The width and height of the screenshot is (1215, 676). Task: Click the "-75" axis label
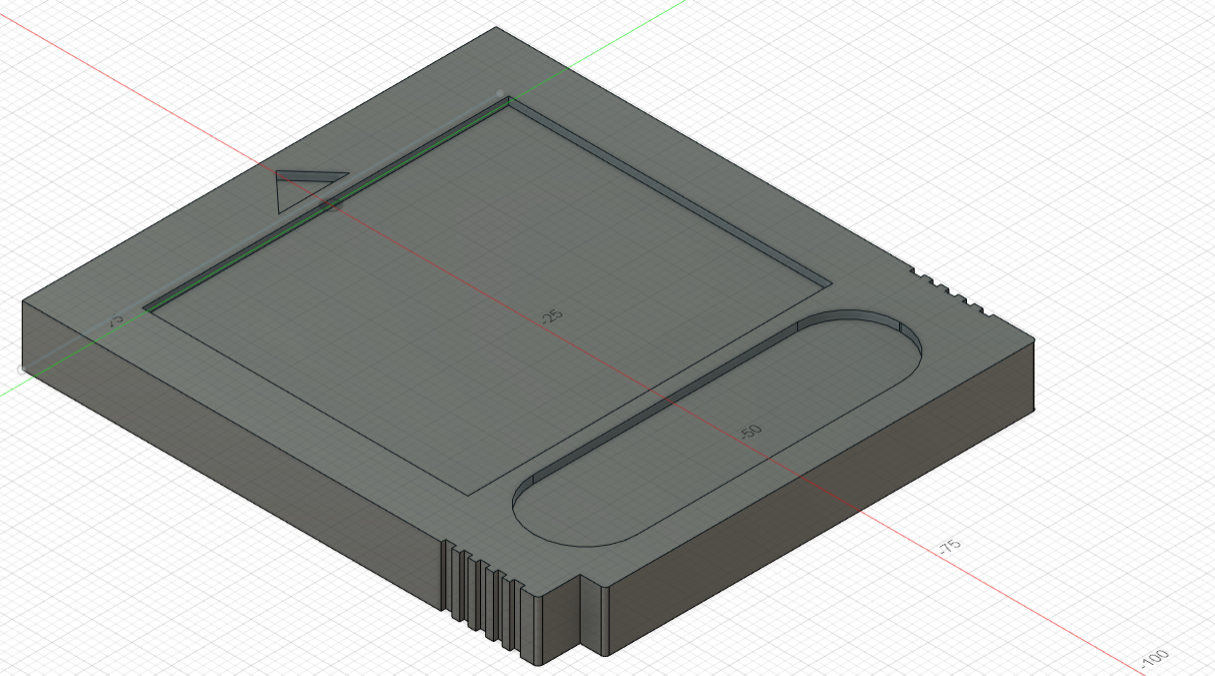click(x=948, y=546)
